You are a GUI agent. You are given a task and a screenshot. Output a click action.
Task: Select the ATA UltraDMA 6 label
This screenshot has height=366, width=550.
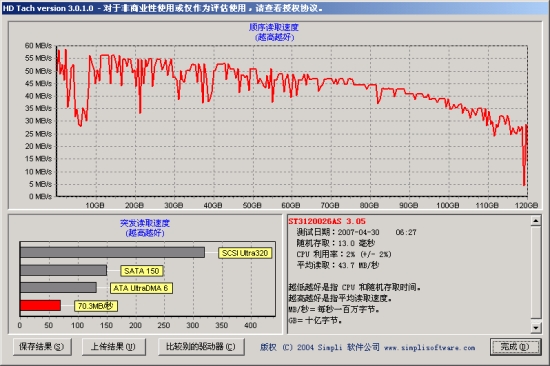pos(141,288)
